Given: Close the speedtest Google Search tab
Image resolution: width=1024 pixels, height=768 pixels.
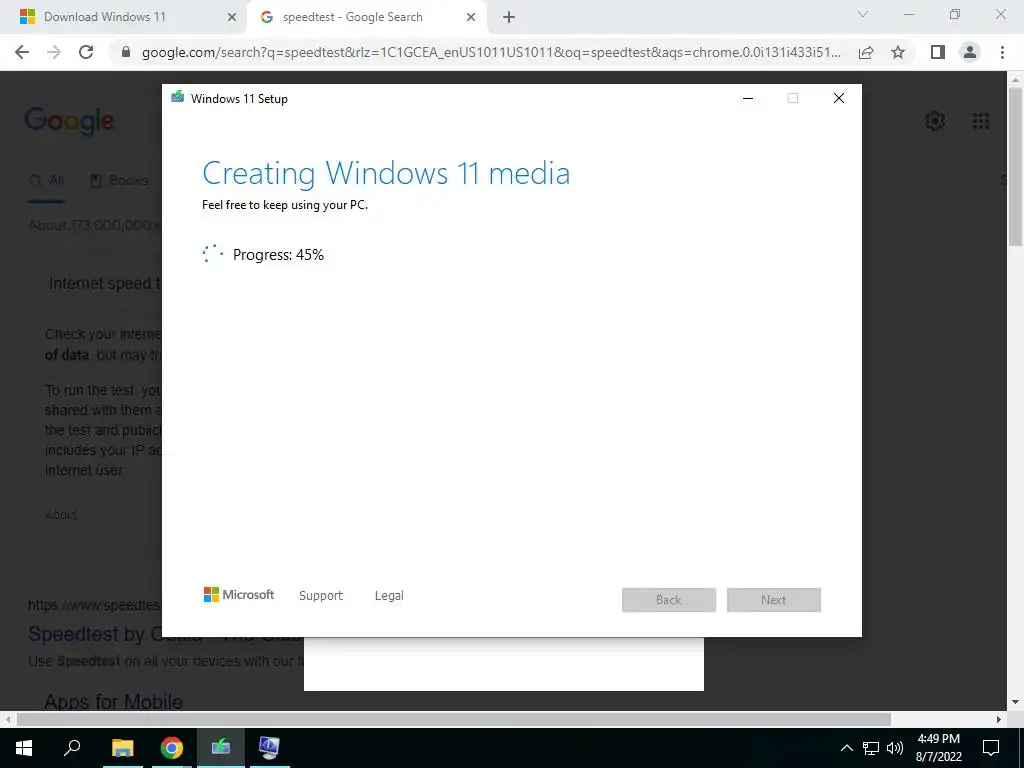Looking at the screenshot, I should tap(471, 17).
